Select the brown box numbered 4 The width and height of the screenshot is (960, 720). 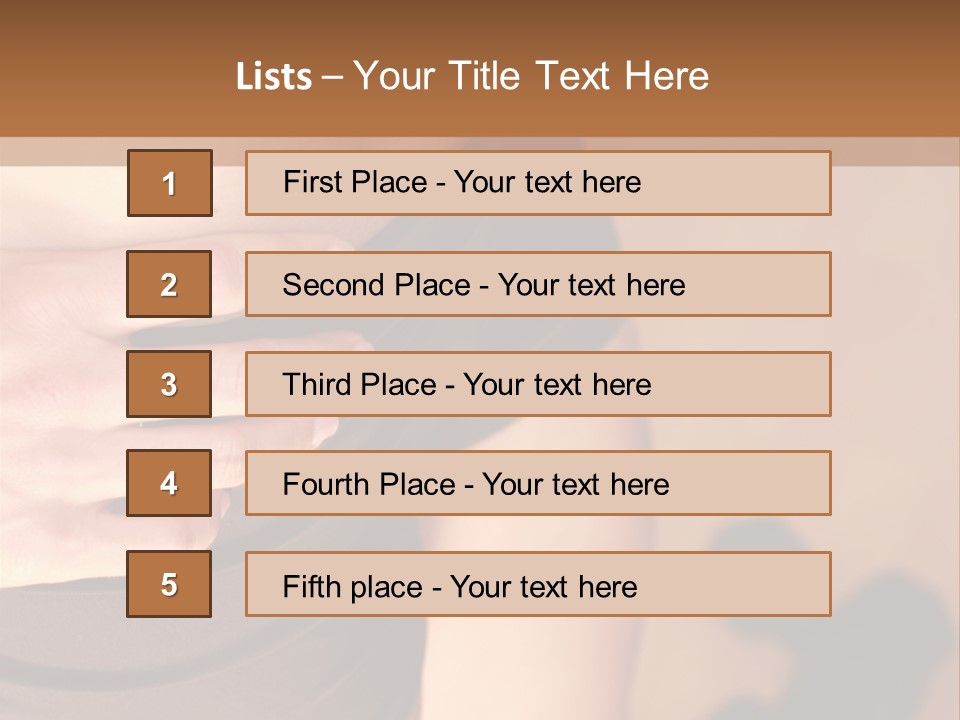[x=169, y=483]
